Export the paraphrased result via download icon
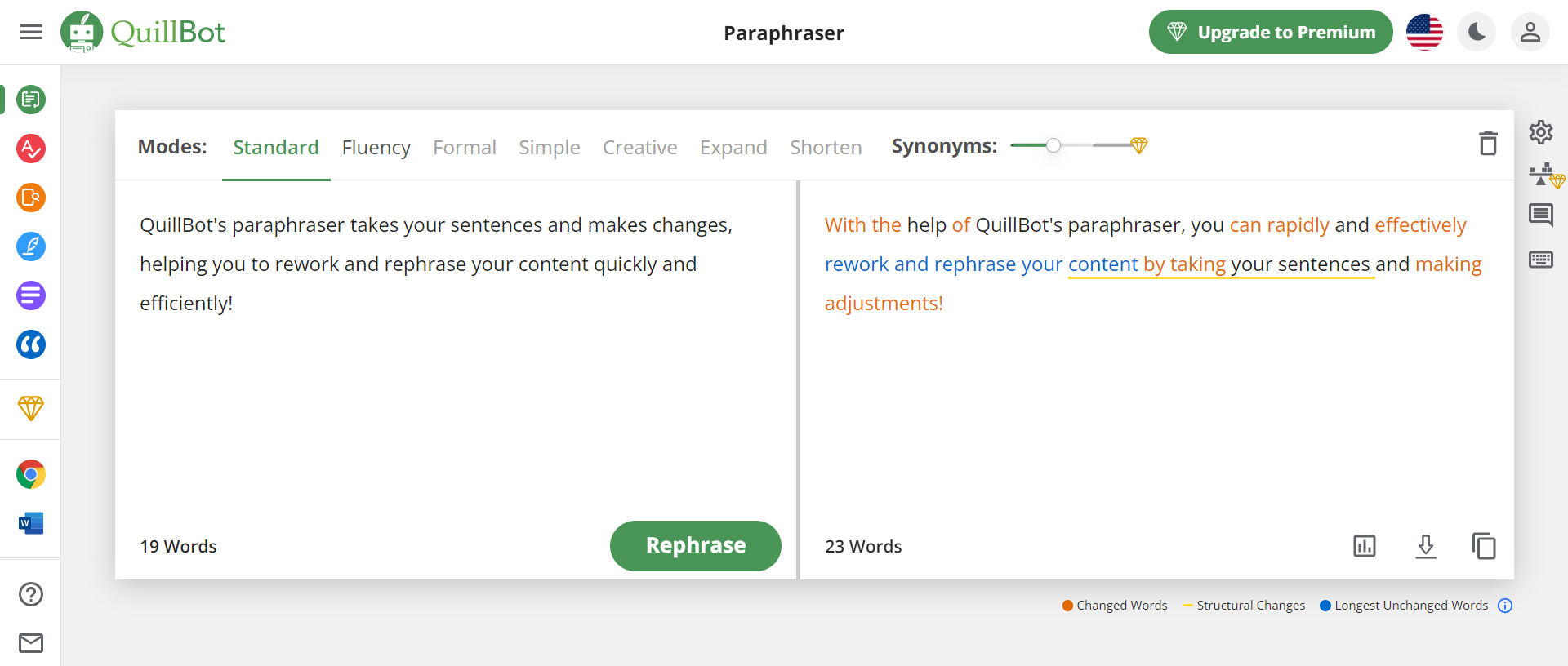This screenshot has height=666, width=1568. point(1426,545)
